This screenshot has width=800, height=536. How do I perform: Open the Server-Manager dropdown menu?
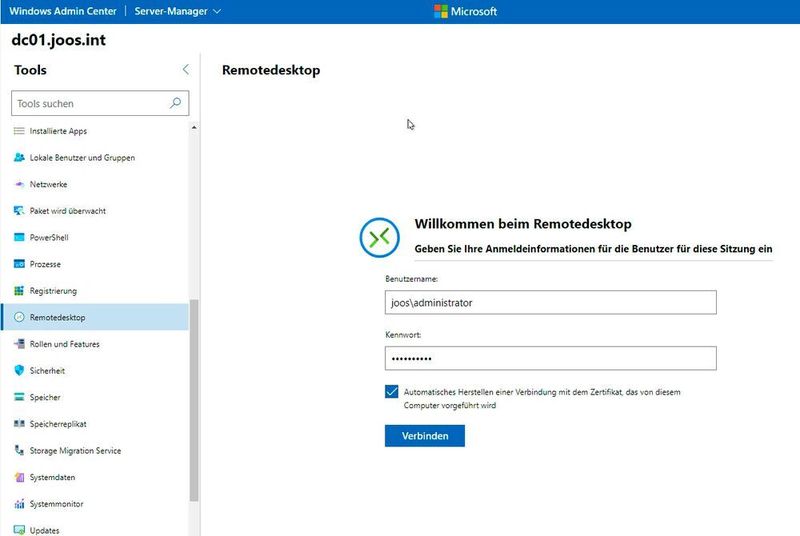tap(178, 11)
